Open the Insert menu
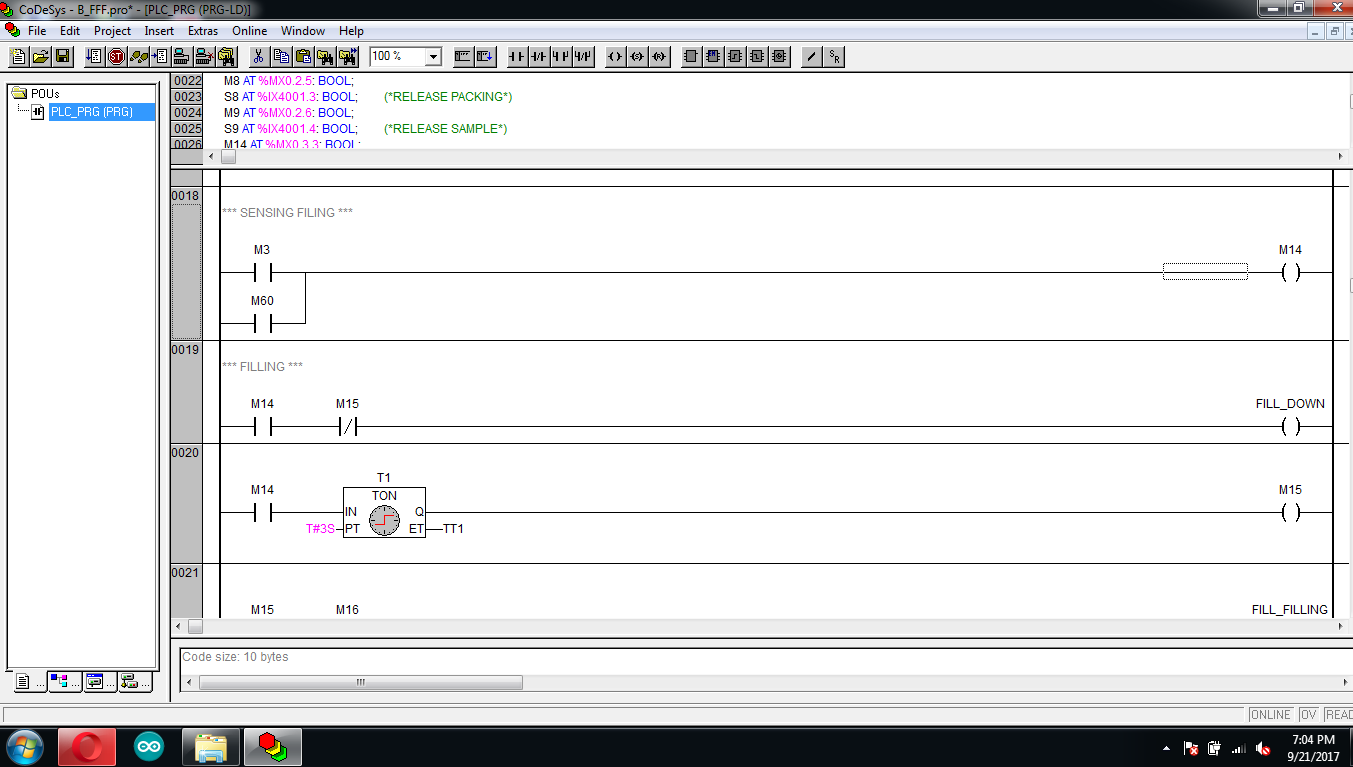The width and height of the screenshot is (1353, 767). click(x=159, y=31)
